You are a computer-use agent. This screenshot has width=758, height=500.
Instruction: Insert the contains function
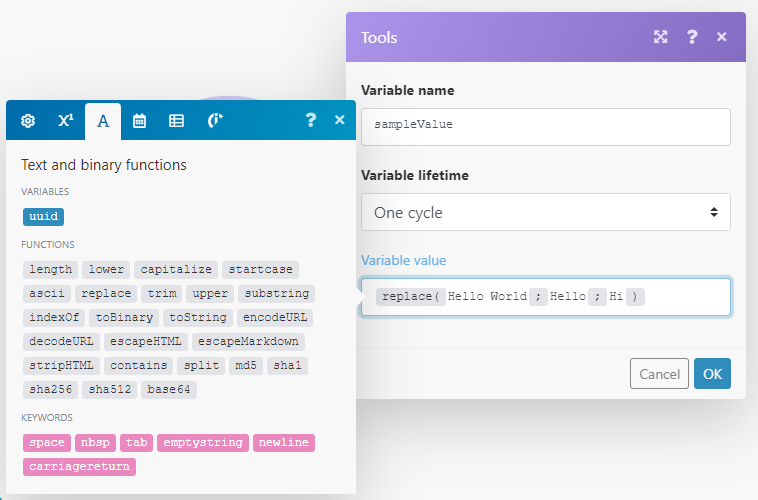[x=138, y=366]
